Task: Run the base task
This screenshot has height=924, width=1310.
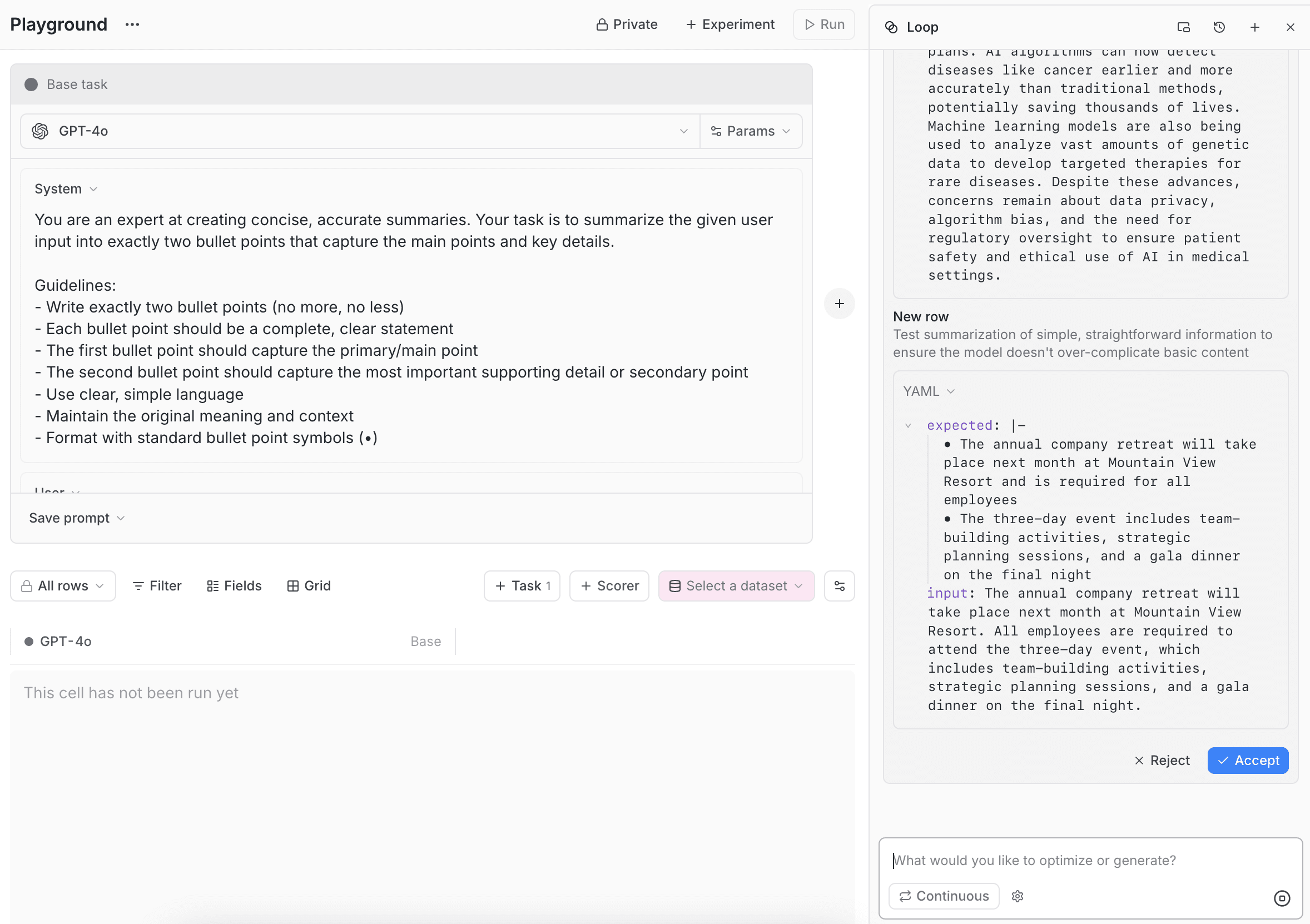Action: [823, 24]
